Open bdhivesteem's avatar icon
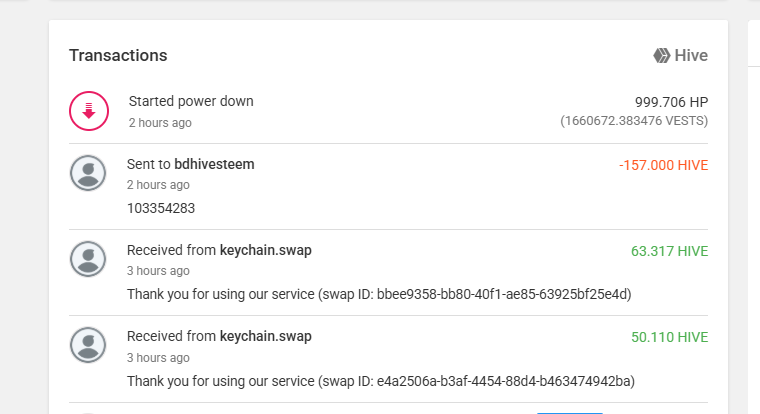 (x=88, y=173)
